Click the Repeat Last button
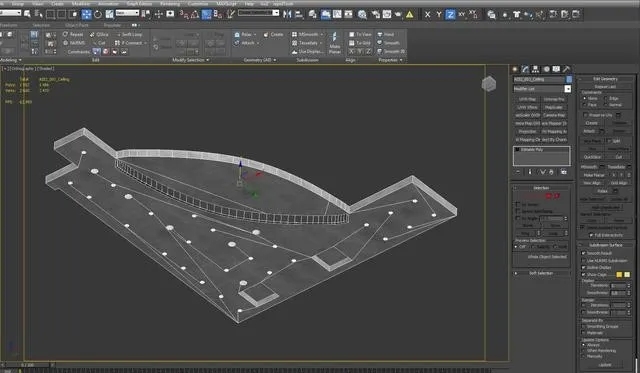Image resolution: width=640 pixels, height=373 pixels. point(606,87)
